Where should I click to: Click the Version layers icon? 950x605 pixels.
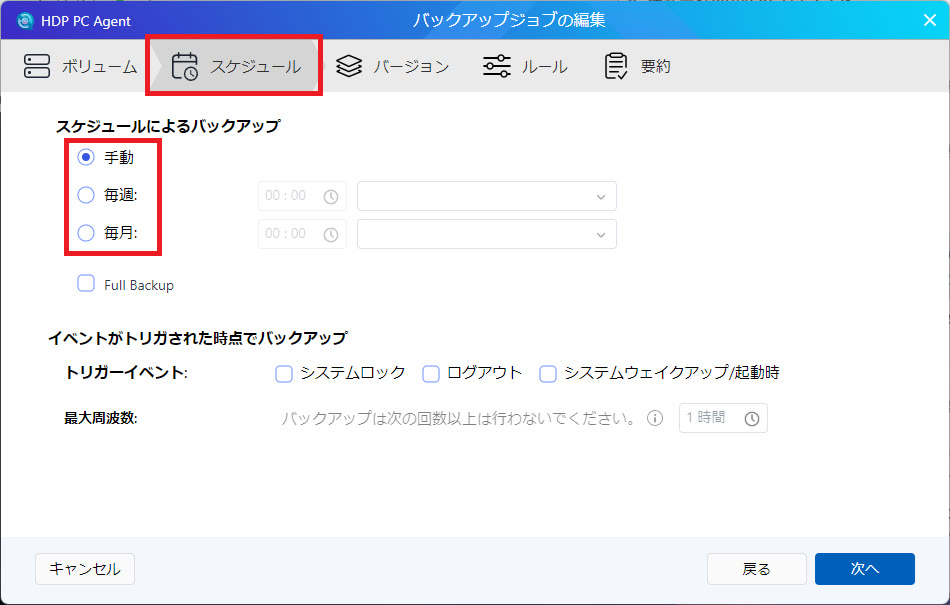tap(348, 67)
